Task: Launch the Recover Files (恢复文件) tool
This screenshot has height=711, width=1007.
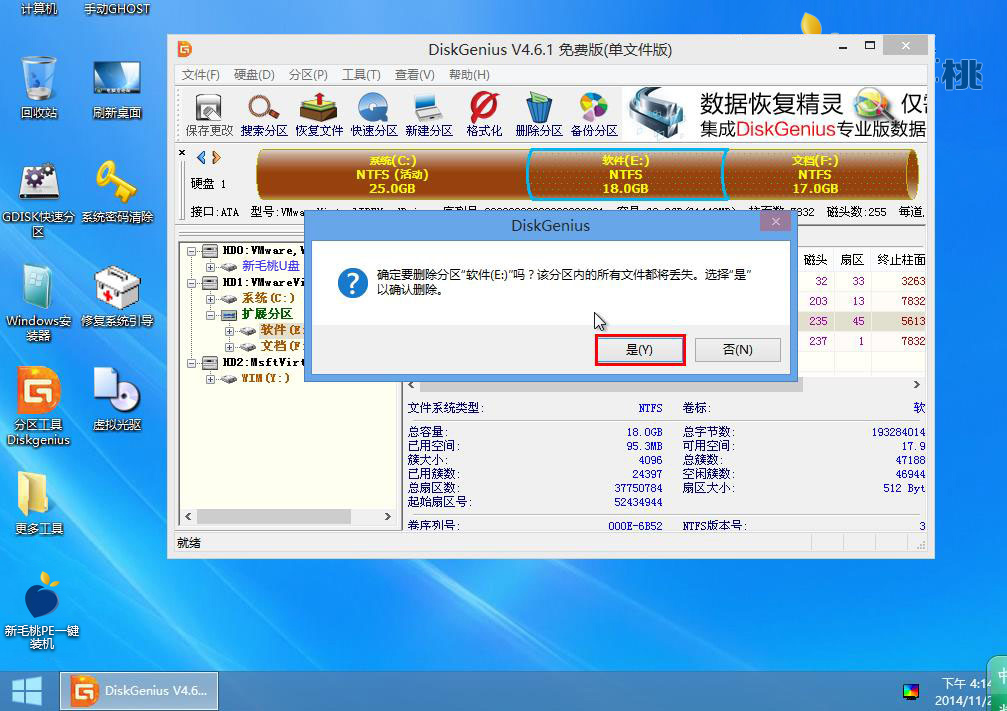Action: (319, 114)
